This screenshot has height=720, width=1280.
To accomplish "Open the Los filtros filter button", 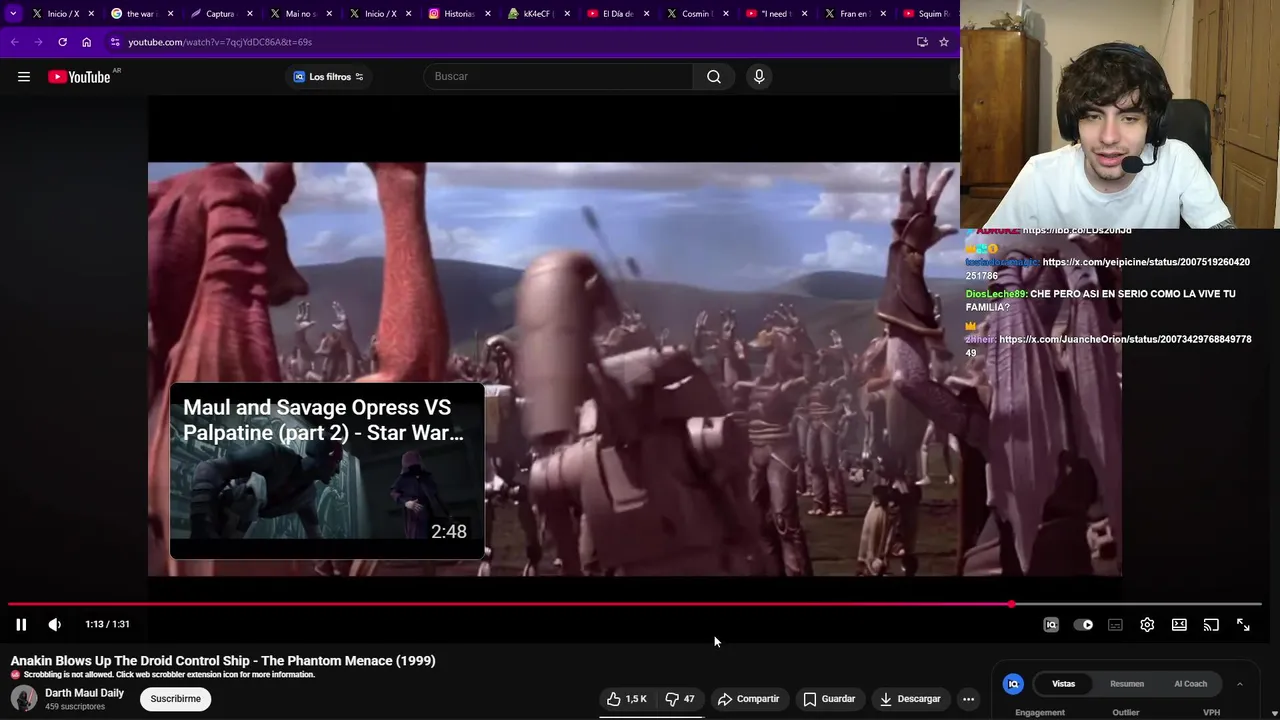I will coord(329,77).
